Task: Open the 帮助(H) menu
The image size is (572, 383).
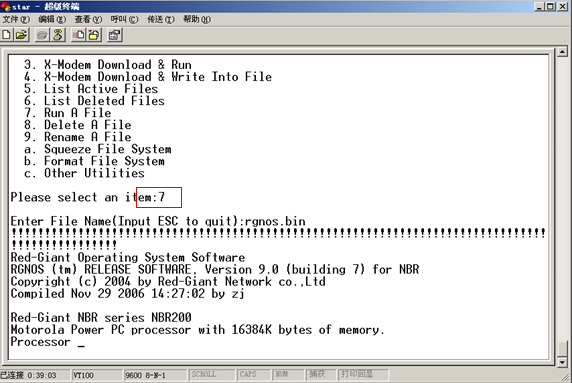Action: pos(197,19)
